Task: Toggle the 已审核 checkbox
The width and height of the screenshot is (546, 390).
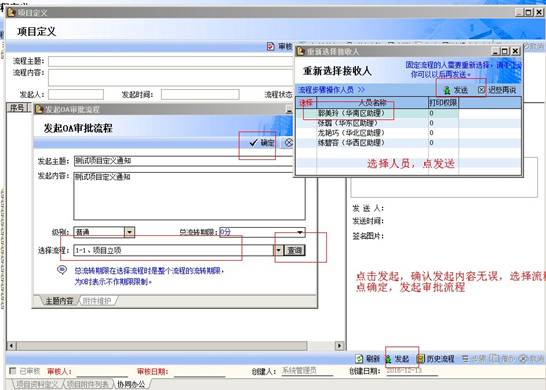Action: (x=13, y=371)
